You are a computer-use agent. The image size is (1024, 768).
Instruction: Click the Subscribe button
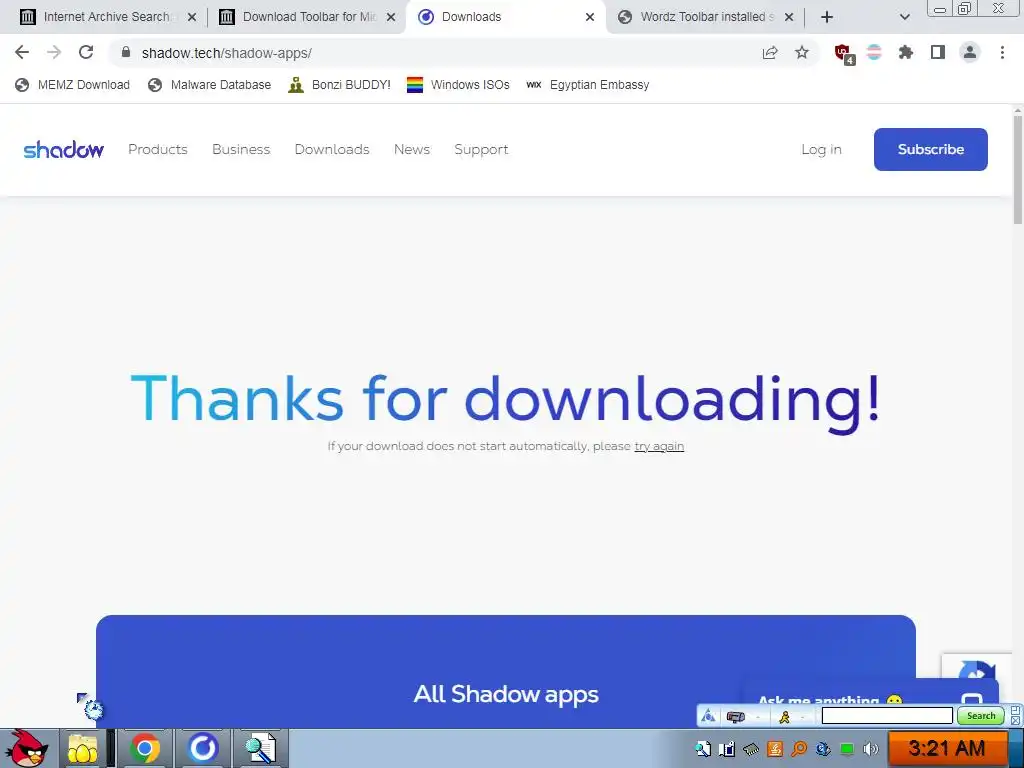[931, 150]
